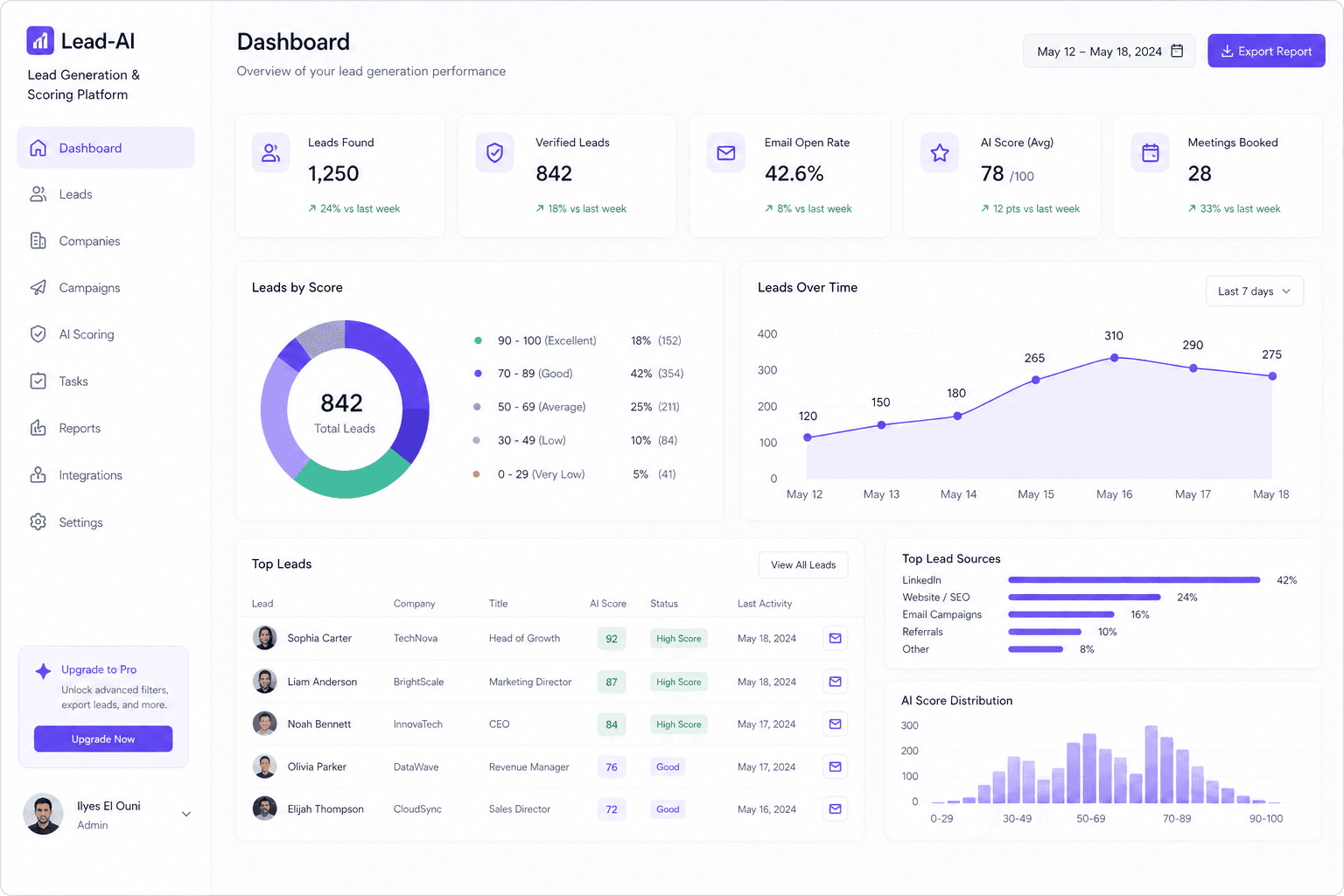Go to the Leads menu item
1344x896 pixels.
pos(106,194)
